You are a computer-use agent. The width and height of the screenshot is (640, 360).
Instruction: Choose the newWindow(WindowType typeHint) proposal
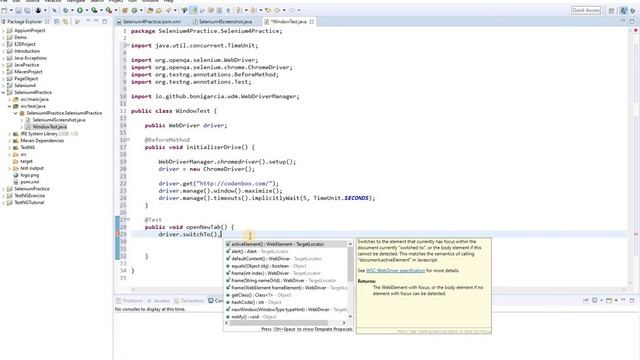point(286,310)
